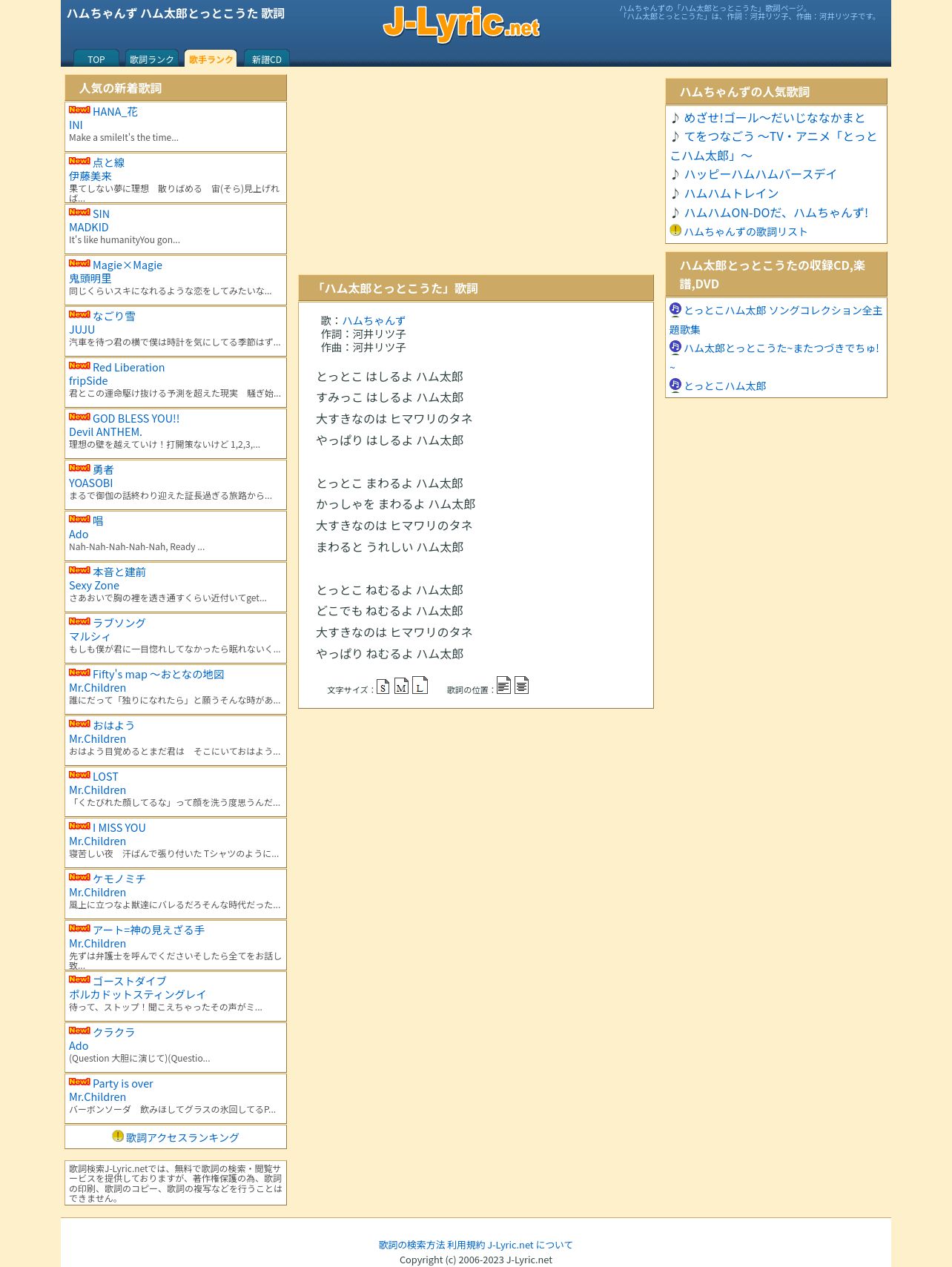
Task: Open てをつなごう 〜TV・アニメ lyric link
Action: (x=773, y=146)
